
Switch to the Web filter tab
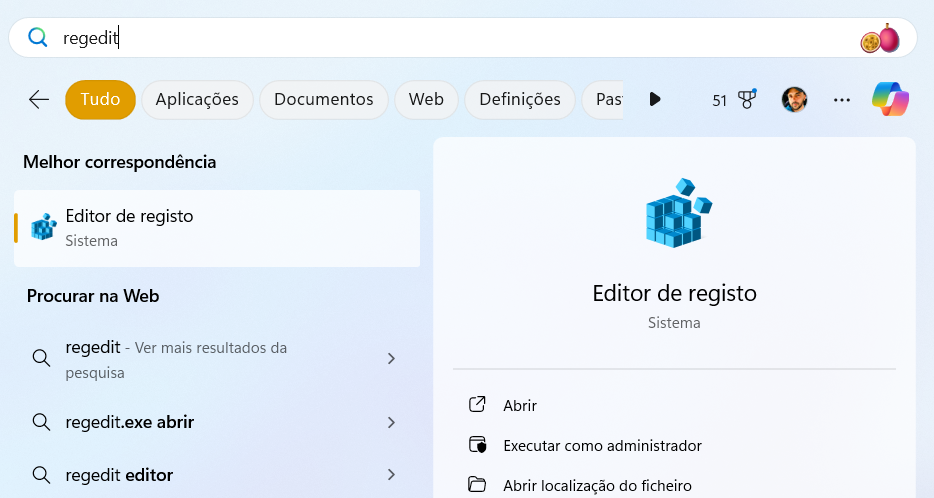point(426,99)
